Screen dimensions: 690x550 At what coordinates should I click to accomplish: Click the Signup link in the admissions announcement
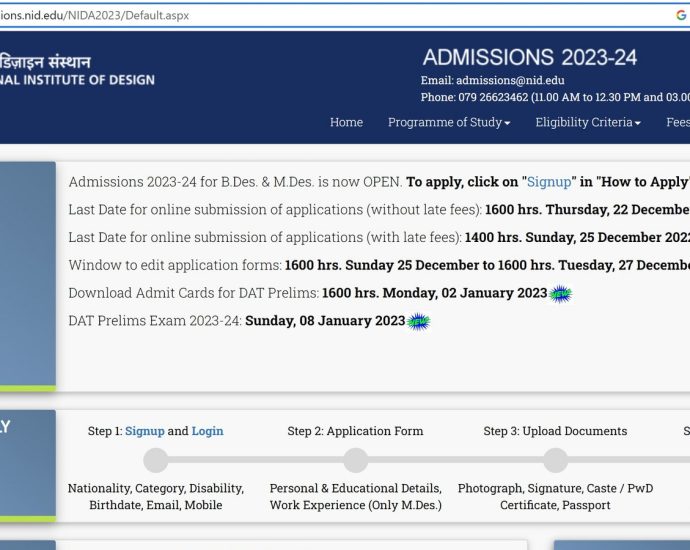pos(549,182)
